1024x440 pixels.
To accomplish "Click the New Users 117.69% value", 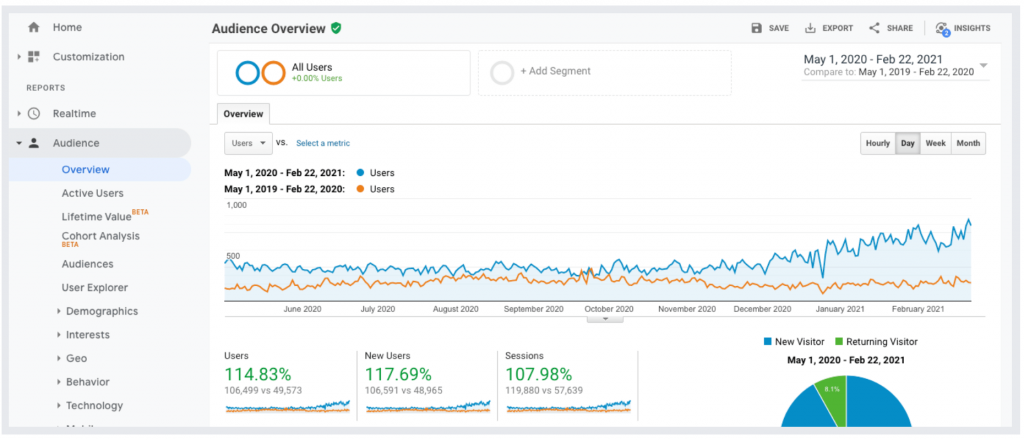I will click(398, 374).
